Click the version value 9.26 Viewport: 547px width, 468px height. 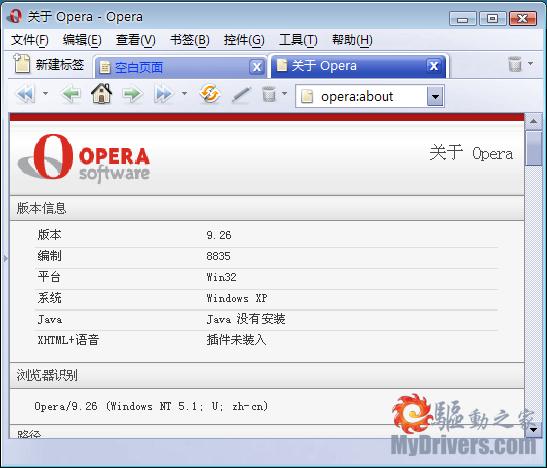219,235
